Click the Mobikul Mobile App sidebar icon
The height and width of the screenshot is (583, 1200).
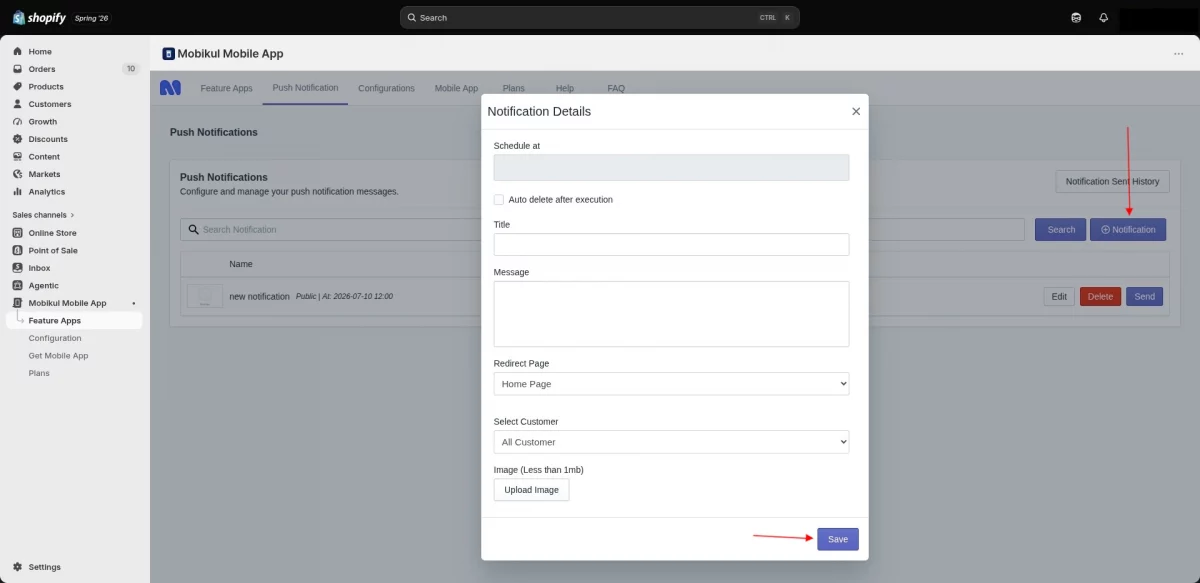pos(18,303)
